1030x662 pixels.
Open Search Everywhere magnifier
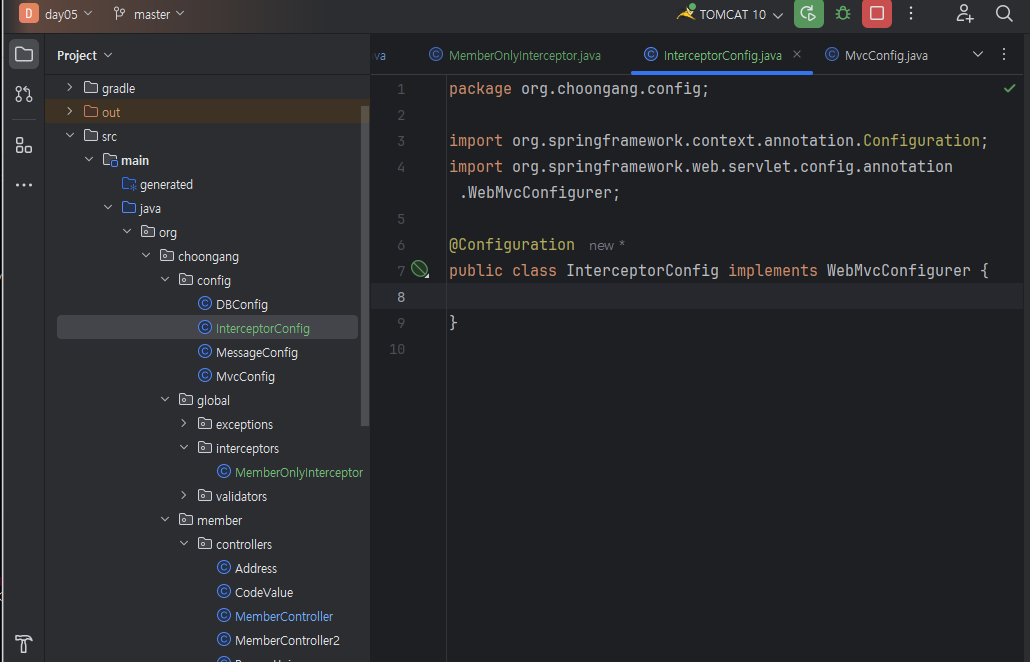(x=1004, y=14)
